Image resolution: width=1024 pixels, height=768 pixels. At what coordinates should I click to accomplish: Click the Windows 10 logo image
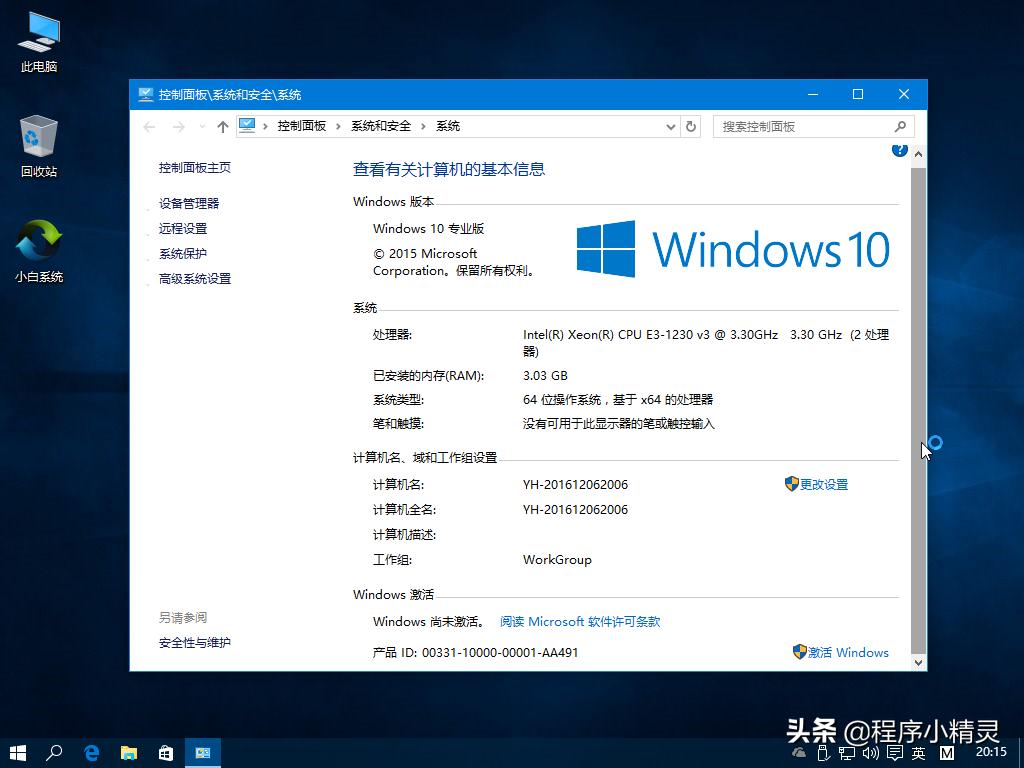(x=732, y=249)
